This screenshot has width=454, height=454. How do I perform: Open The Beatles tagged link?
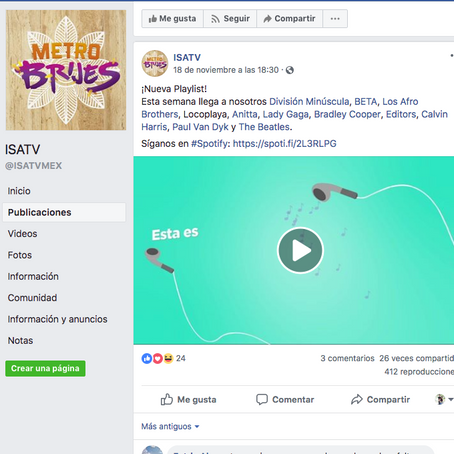pos(264,127)
